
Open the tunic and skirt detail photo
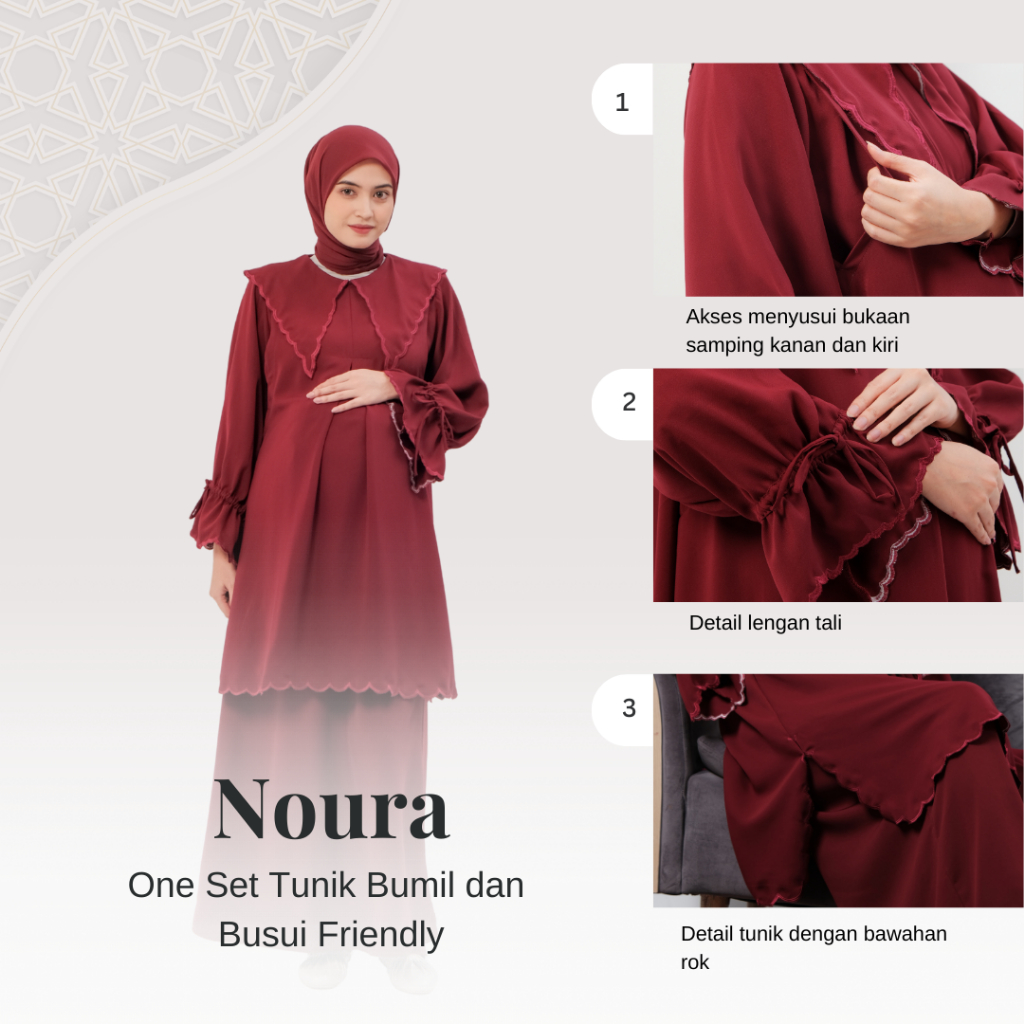(838, 791)
